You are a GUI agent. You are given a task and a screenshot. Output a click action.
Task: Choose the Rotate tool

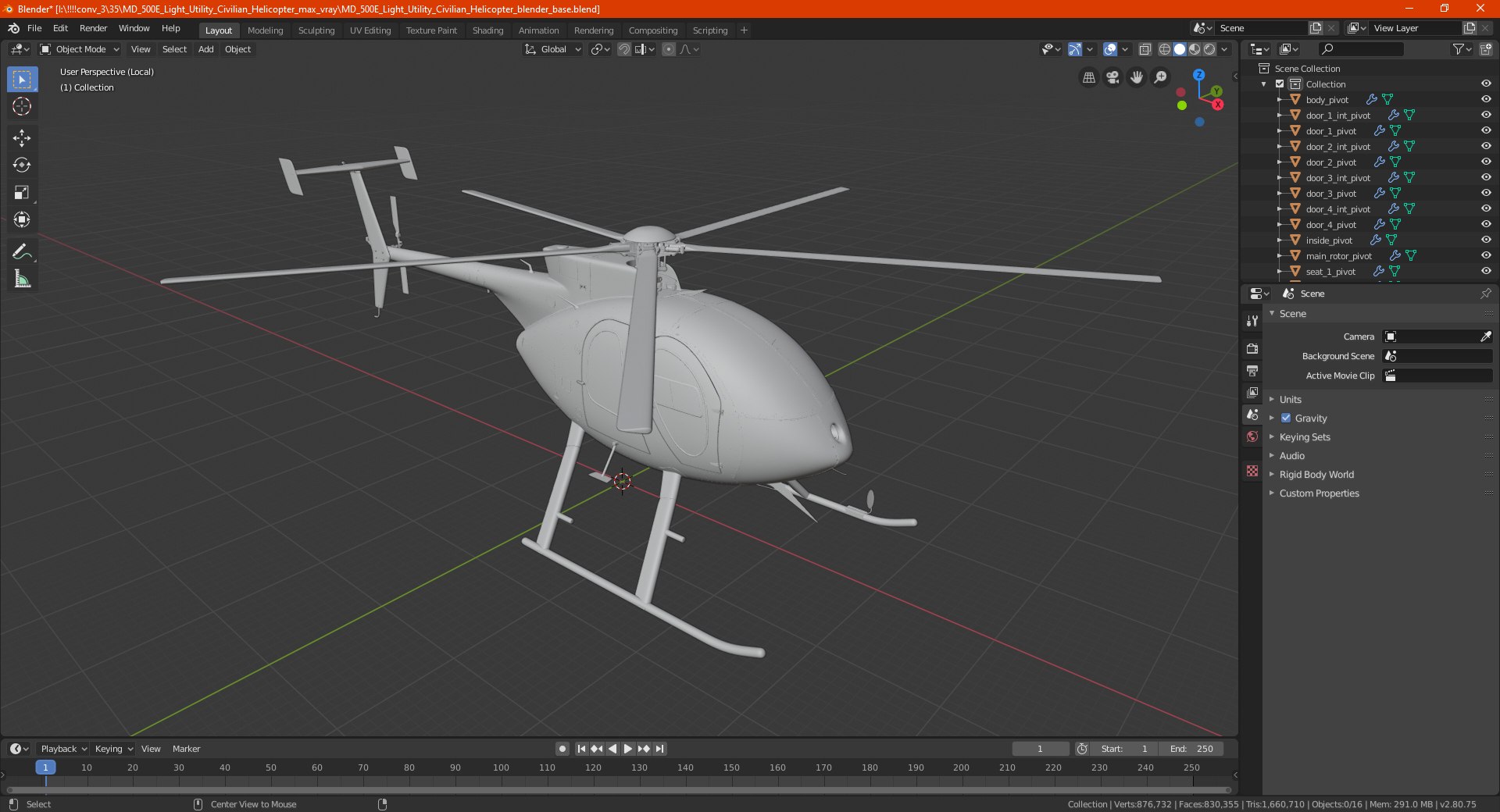[x=22, y=165]
